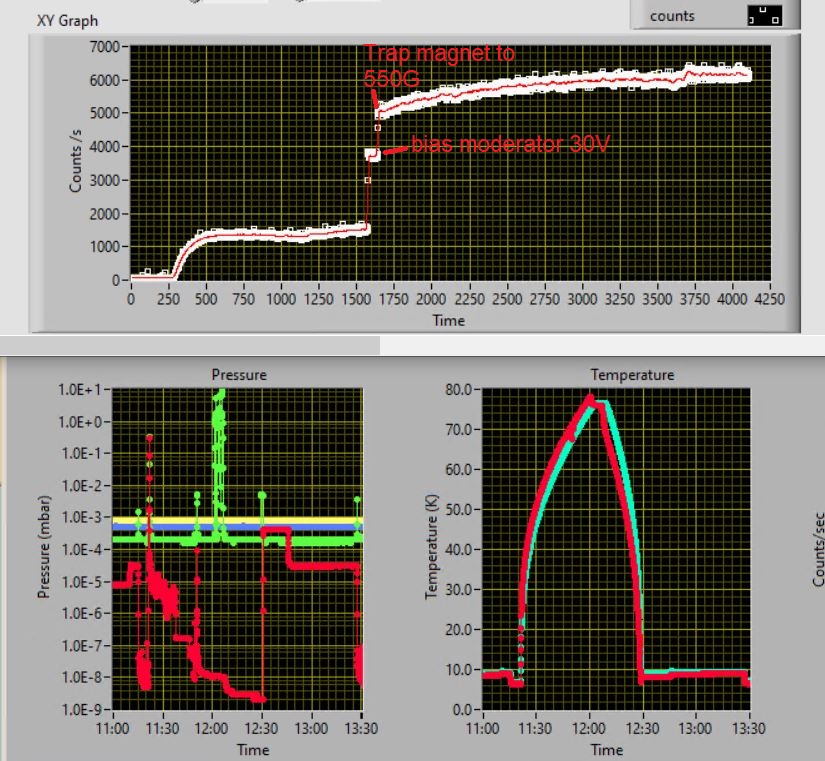The image size is (825, 761).
Task: Click the 80.0 temperature axis maximum
Action: click(x=458, y=389)
